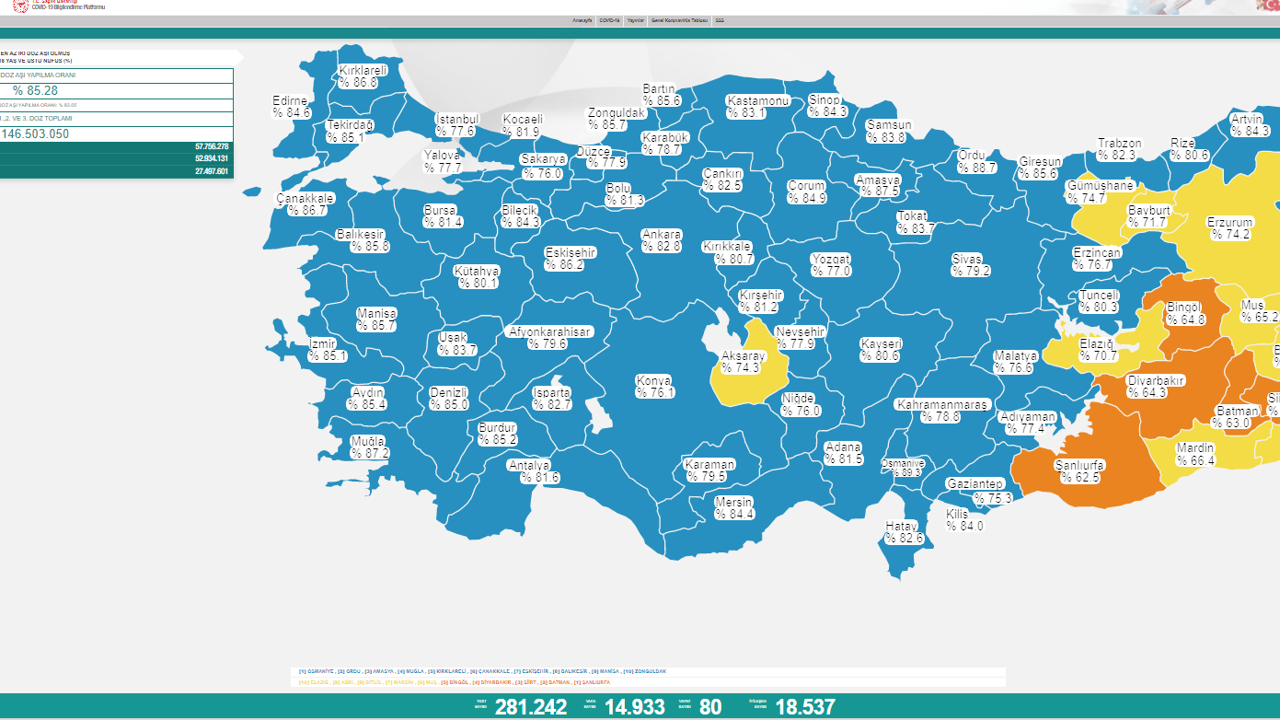Select the COVID-19 menu item
Screen dimensions: 1280x720
610,20
